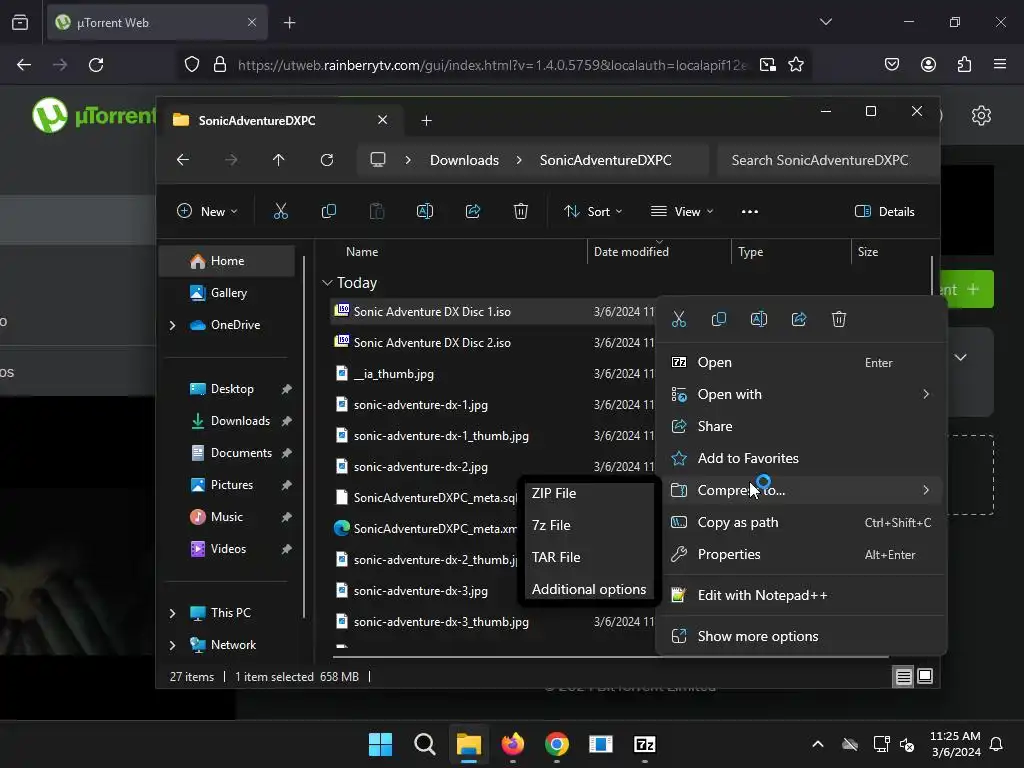
Task: Click the Rename icon in context menu
Action: 759,319
